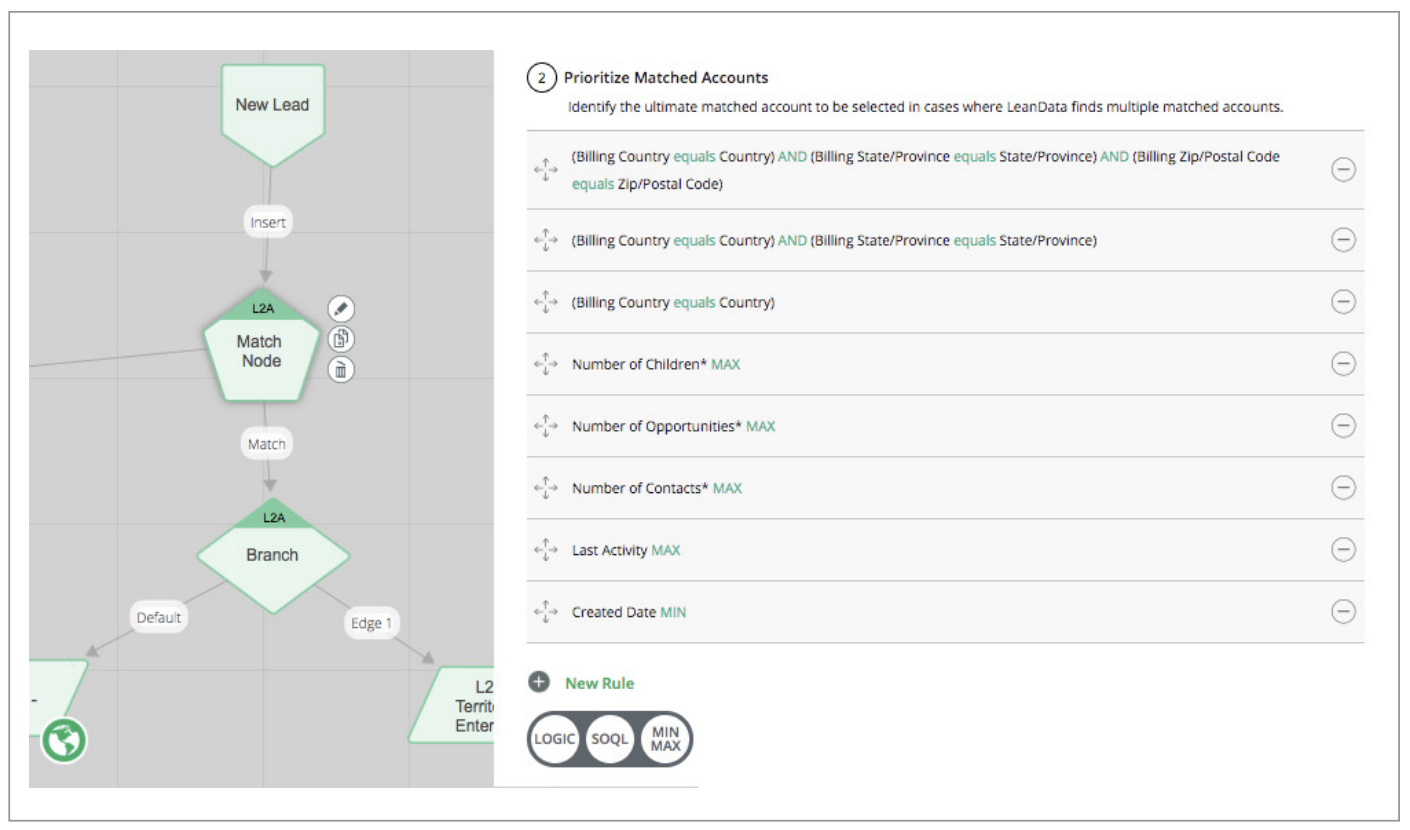The image size is (1410, 830).
Task: Add a LOGIC rule
Action: [555, 739]
